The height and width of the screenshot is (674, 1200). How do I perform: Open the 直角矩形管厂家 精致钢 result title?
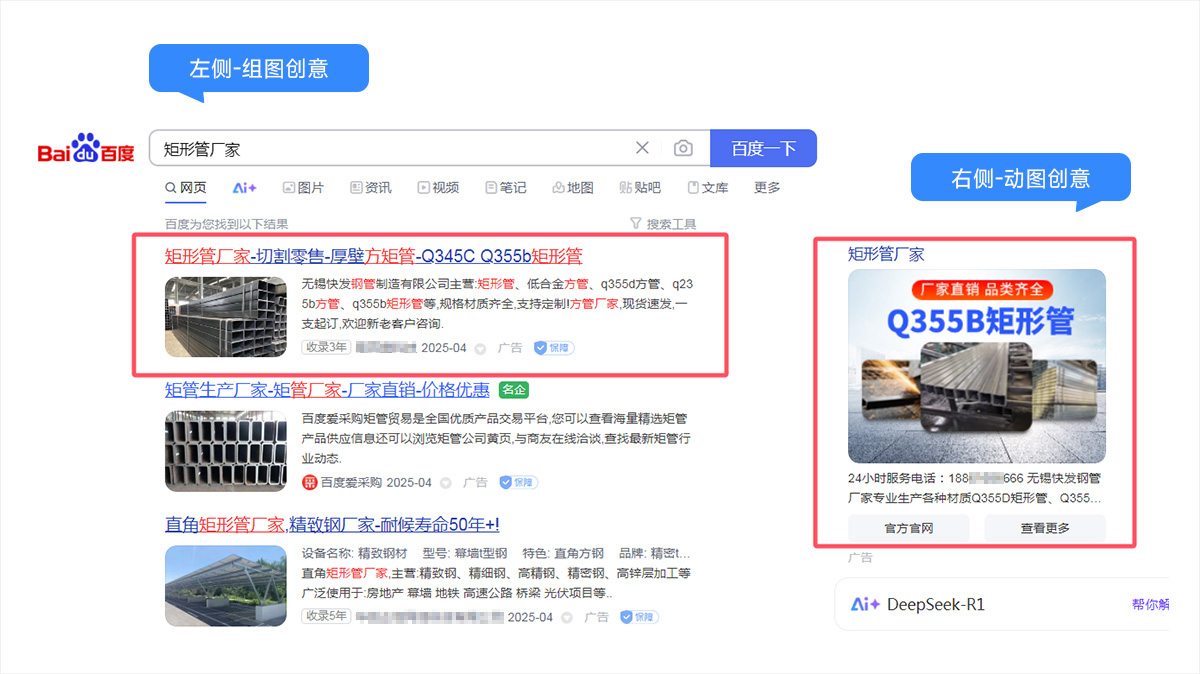332,525
